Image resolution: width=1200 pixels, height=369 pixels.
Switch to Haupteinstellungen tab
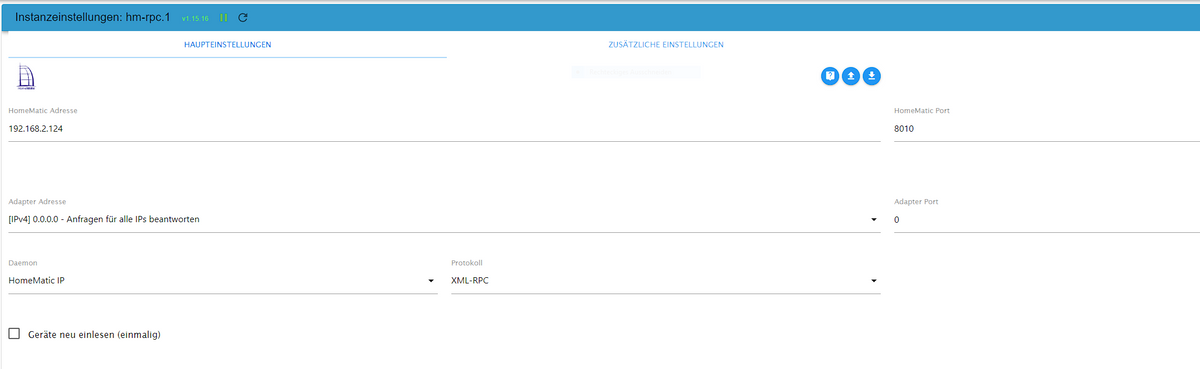click(227, 45)
